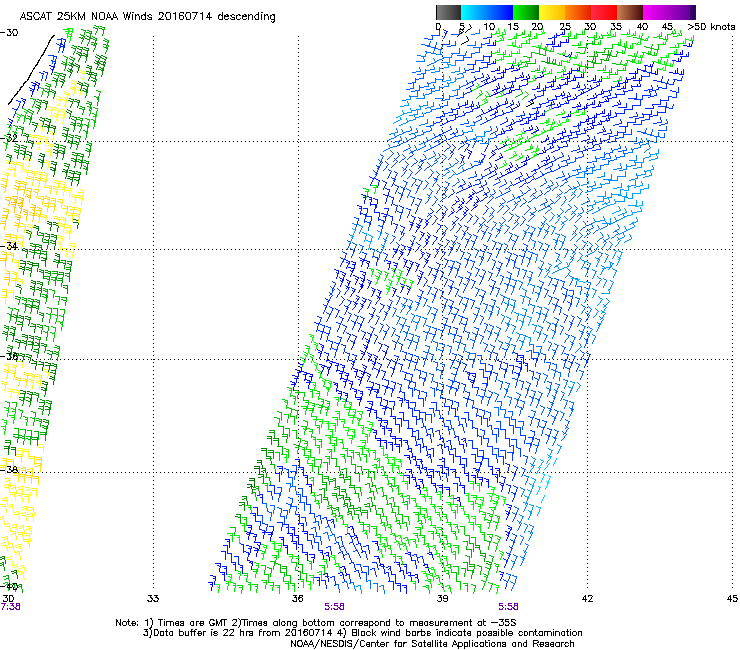Image resolution: width=740 pixels, height=650 pixels.
Task: Click the note line starting 'Note: 1) Times are GMT'
Action: click(316, 623)
